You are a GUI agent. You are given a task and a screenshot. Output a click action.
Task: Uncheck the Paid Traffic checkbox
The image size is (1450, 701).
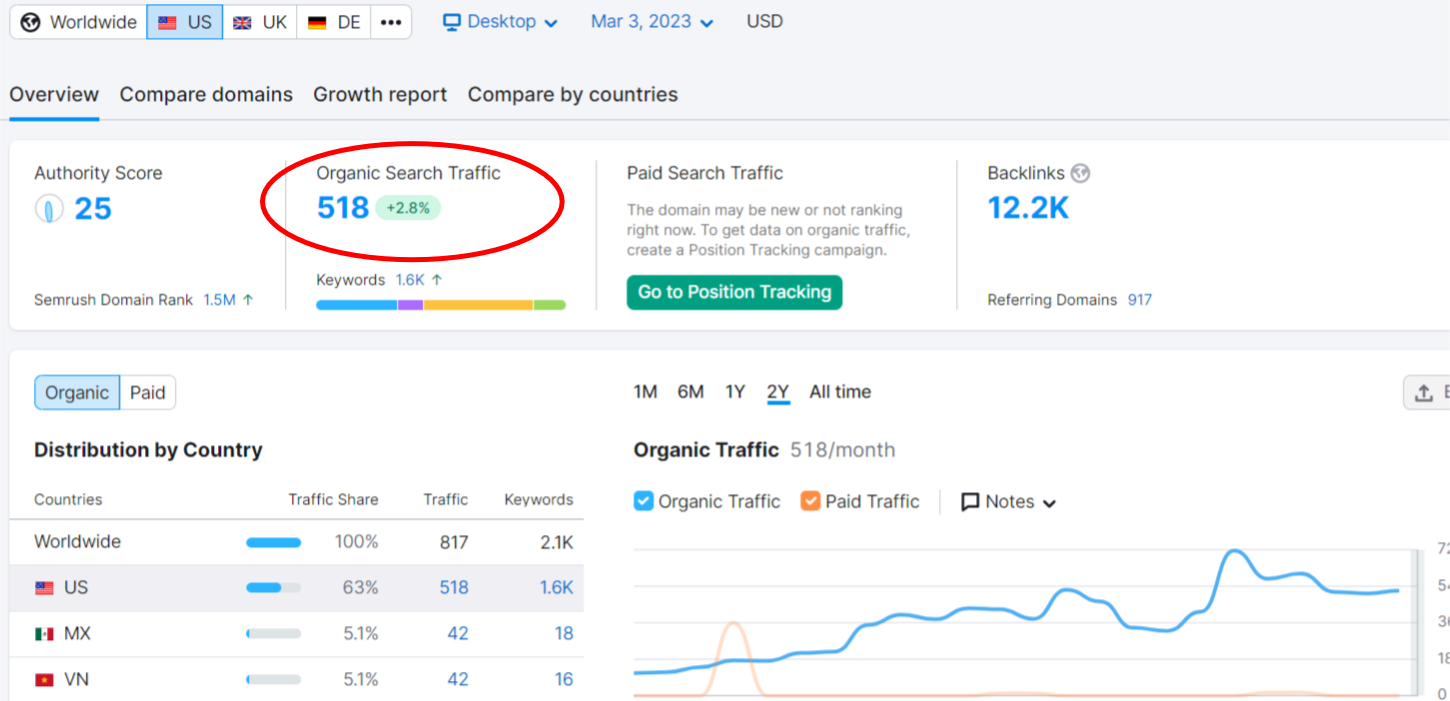[811, 501]
